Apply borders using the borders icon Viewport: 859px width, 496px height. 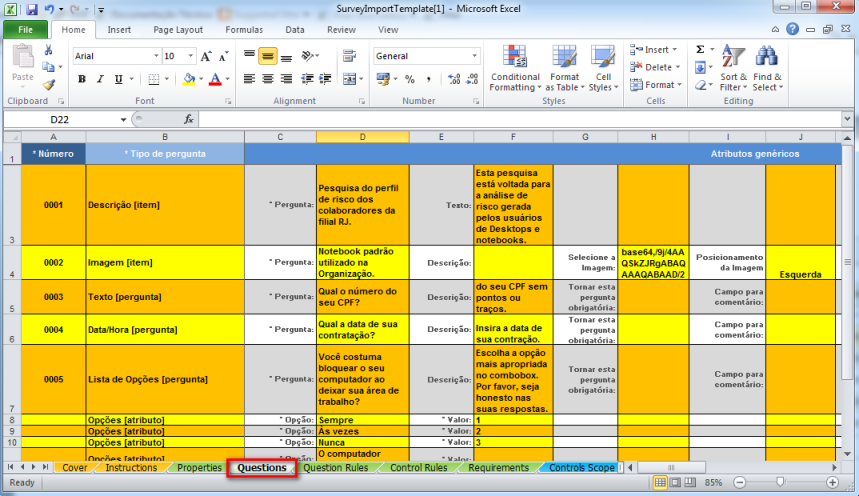tap(154, 79)
